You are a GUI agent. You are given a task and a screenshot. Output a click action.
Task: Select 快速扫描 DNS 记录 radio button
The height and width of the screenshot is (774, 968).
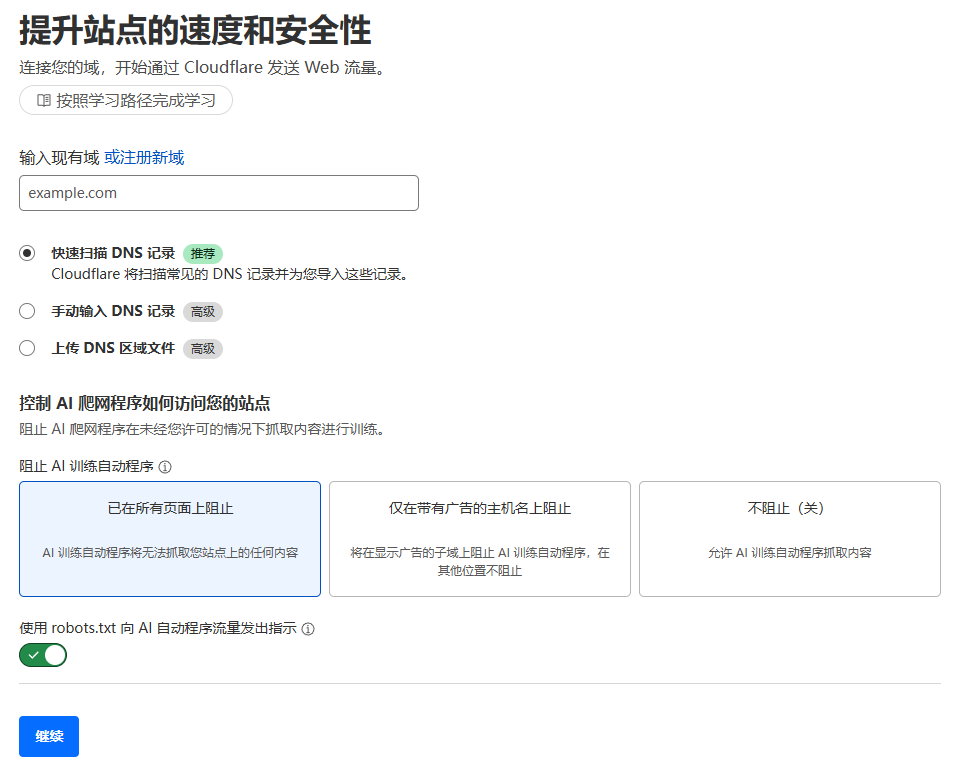click(x=27, y=253)
